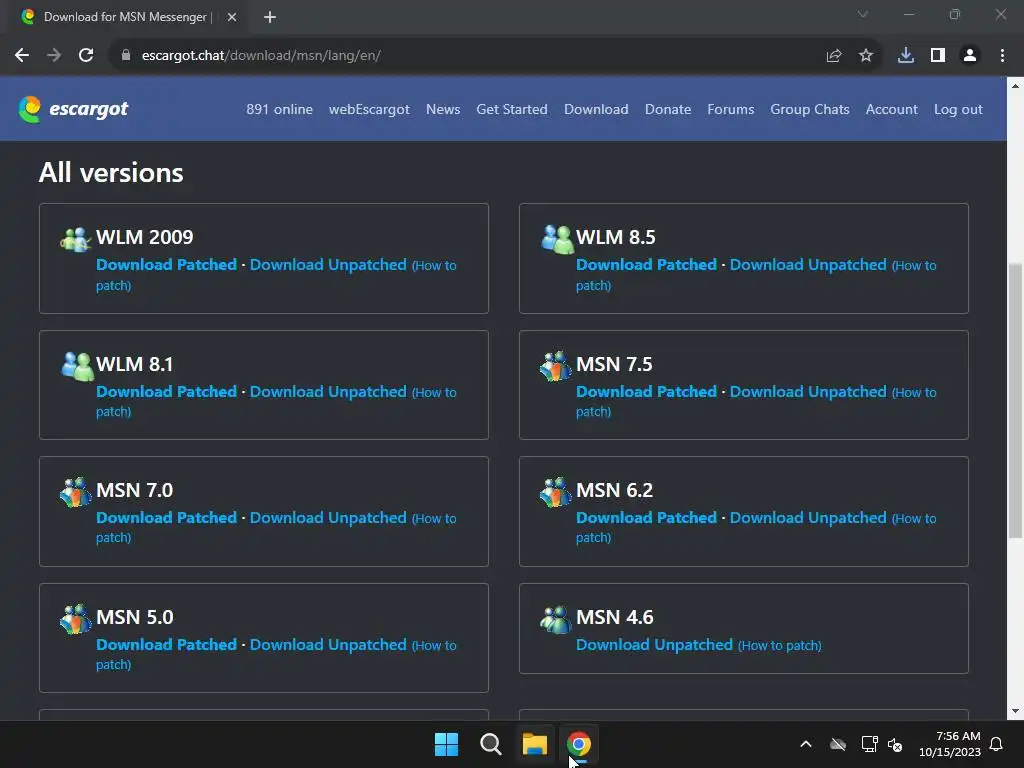This screenshot has height=768, width=1024.
Task: Click the scrollbar down arrow
Action: (x=1015, y=711)
